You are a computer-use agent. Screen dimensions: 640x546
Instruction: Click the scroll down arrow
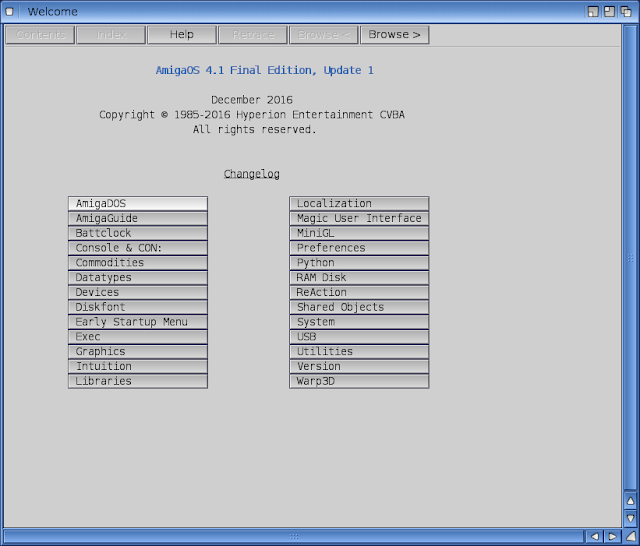pos(630,519)
